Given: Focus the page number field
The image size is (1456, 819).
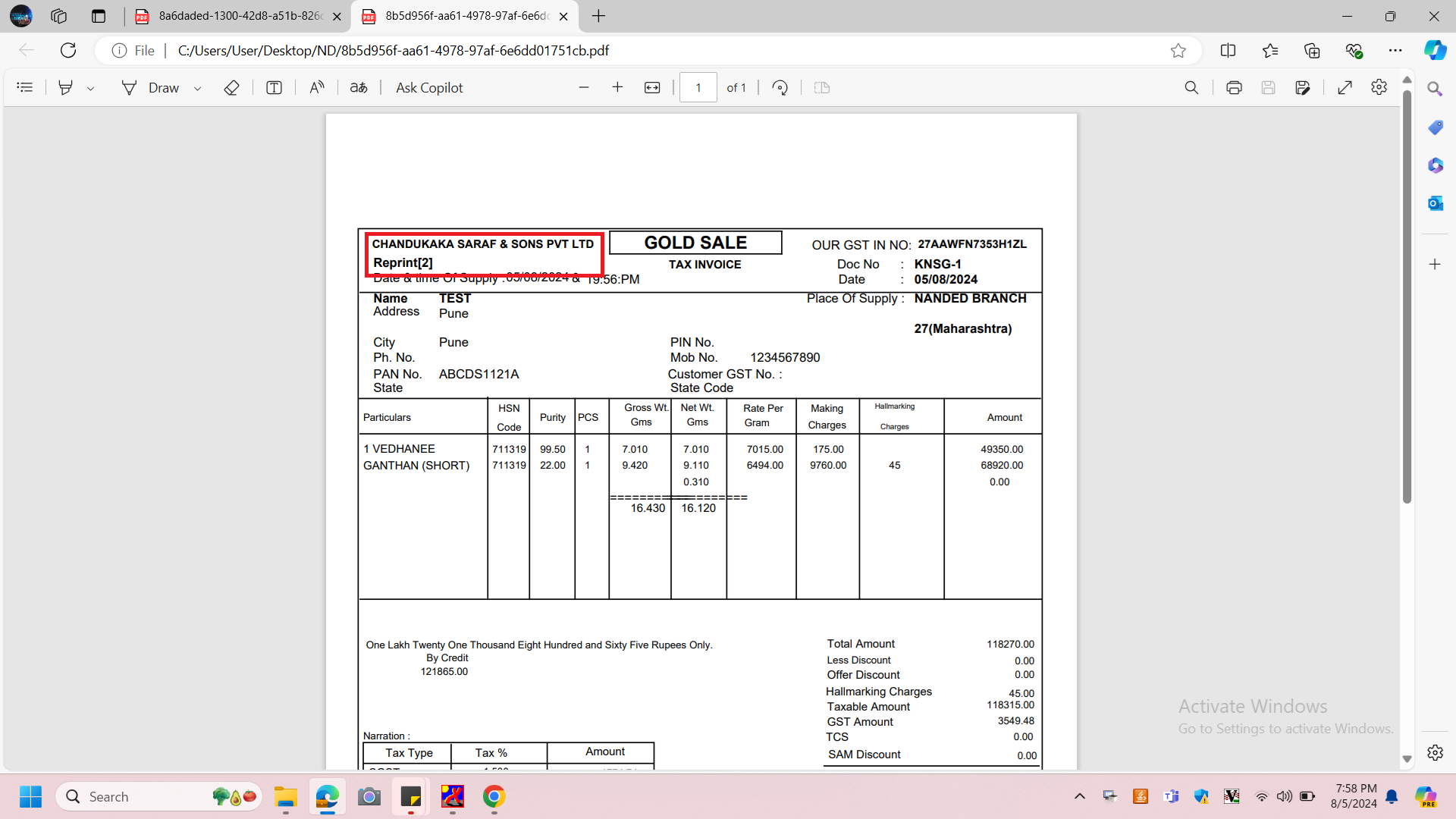Looking at the screenshot, I should pyautogui.click(x=698, y=88).
